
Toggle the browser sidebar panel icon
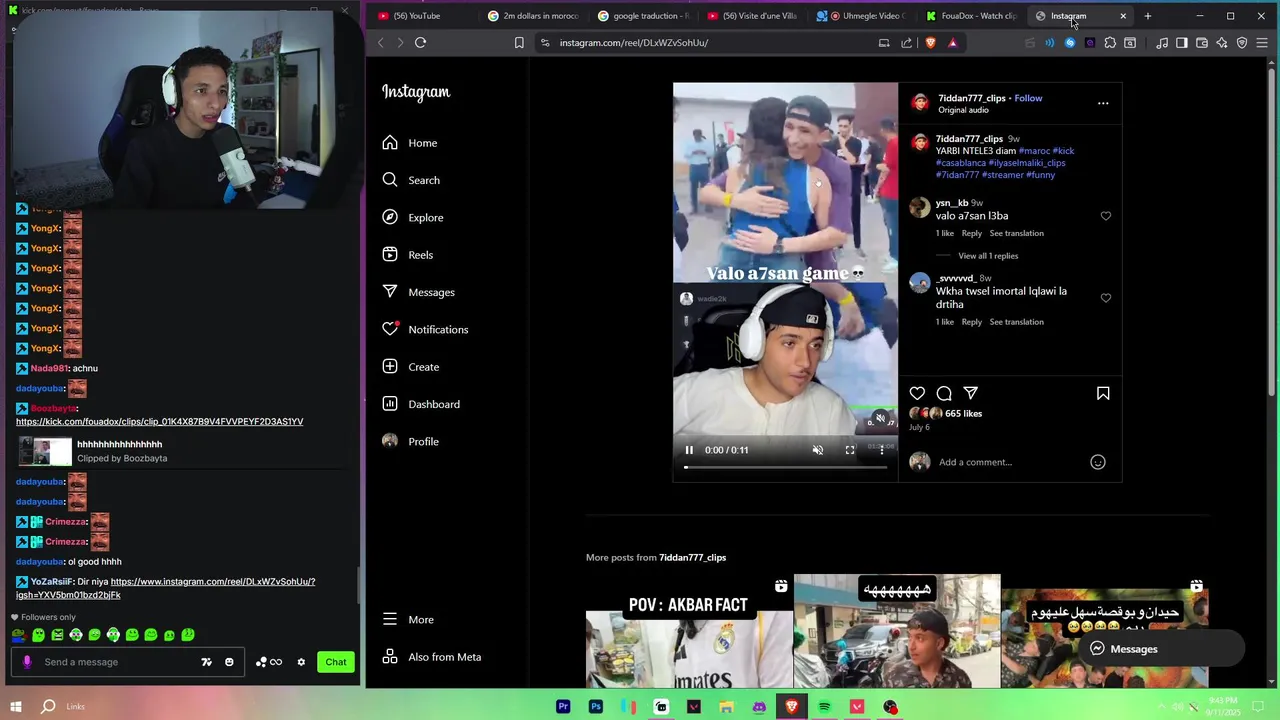click(x=1182, y=43)
